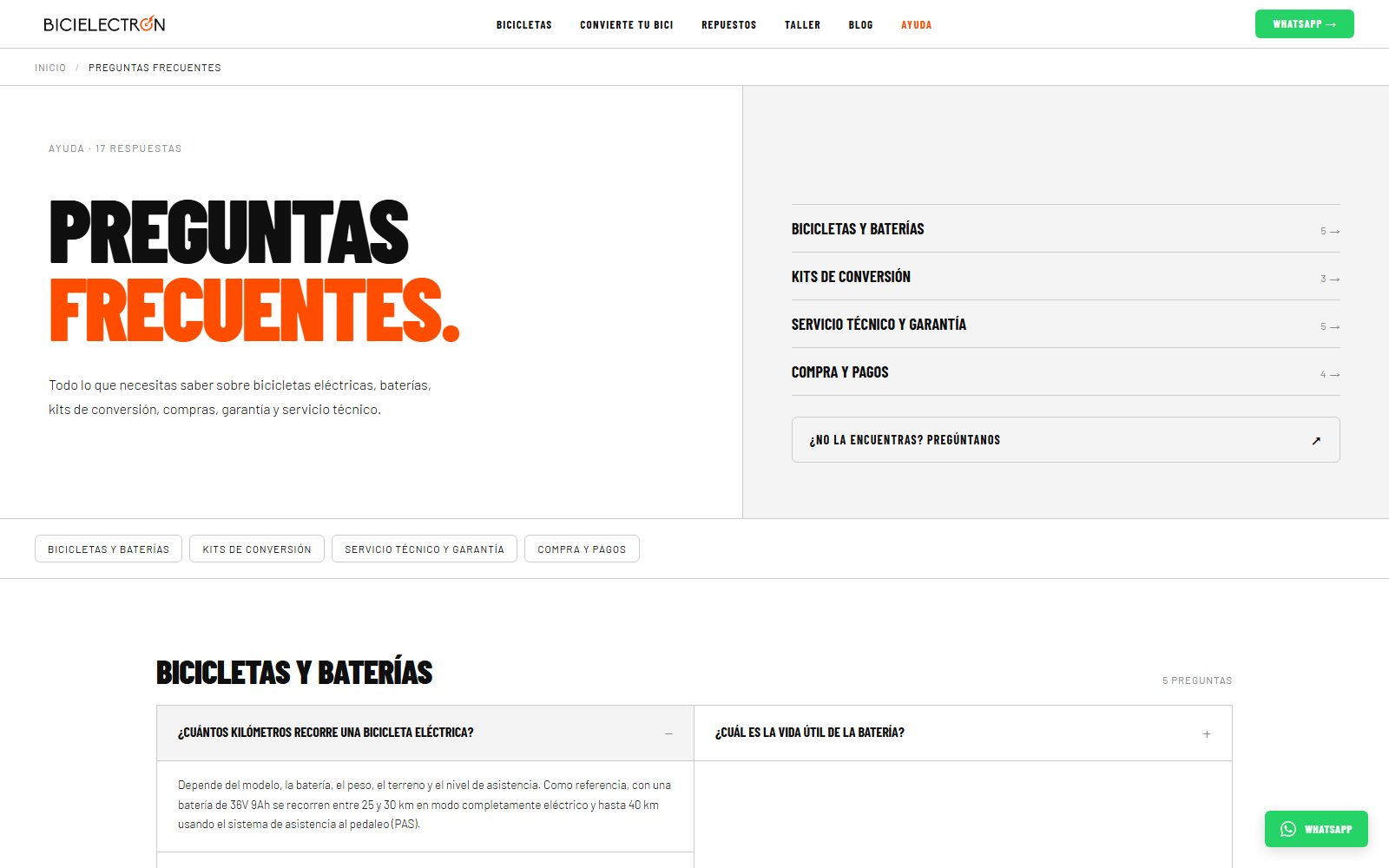Collapse the ¿Cuántos kilómetros recorre question
This screenshot has width=1389, height=868.
pyautogui.click(x=425, y=733)
